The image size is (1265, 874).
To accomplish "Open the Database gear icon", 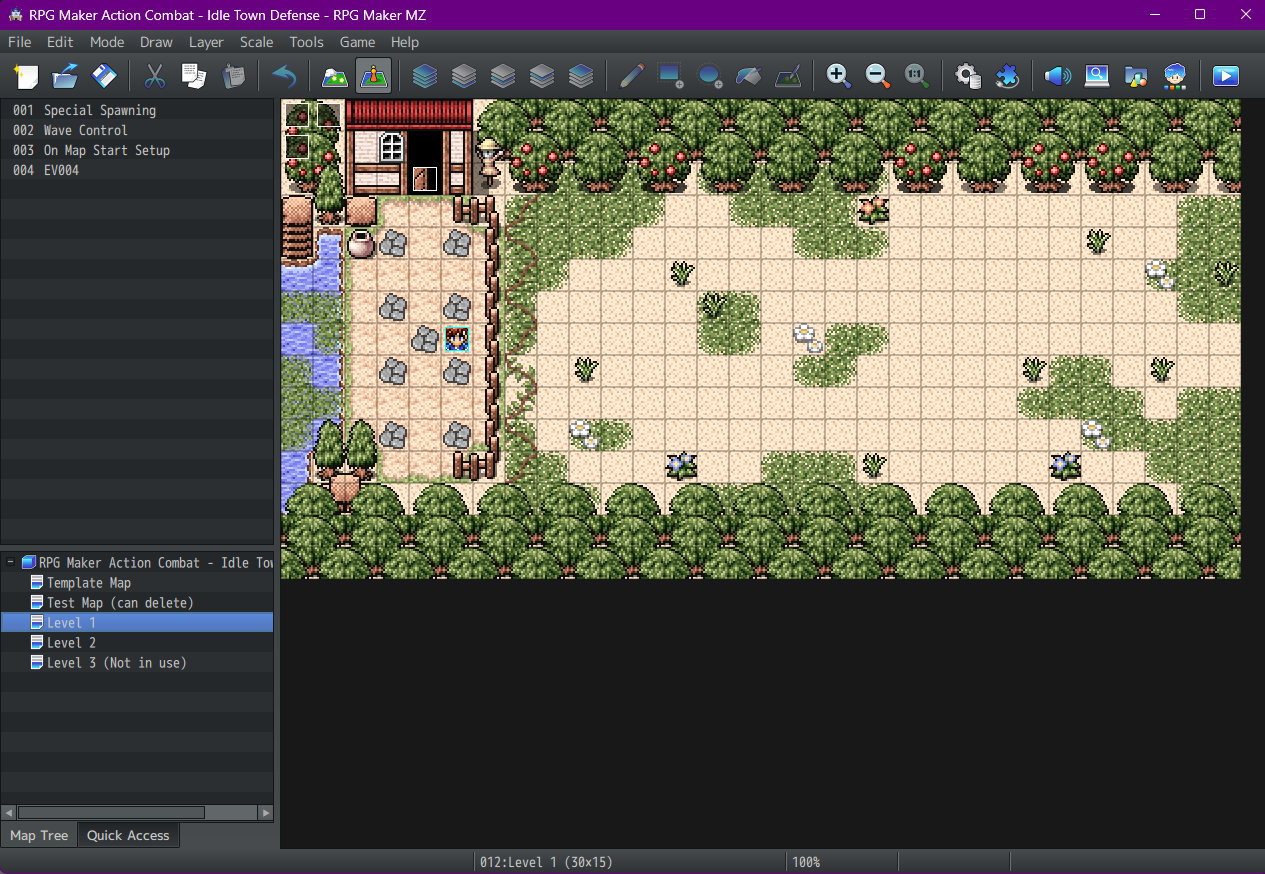I will click(x=968, y=76).
